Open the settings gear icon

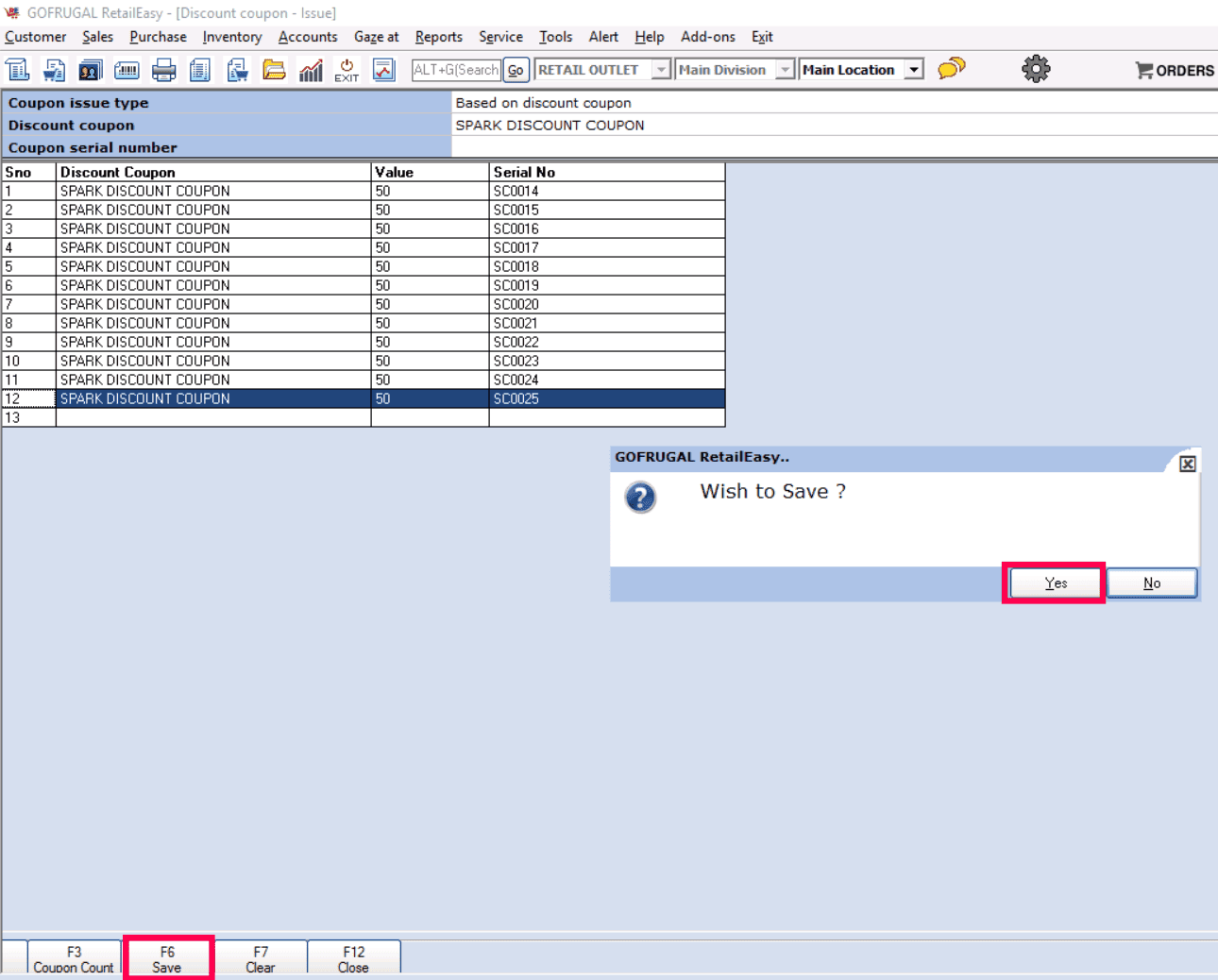(1036, 69)
